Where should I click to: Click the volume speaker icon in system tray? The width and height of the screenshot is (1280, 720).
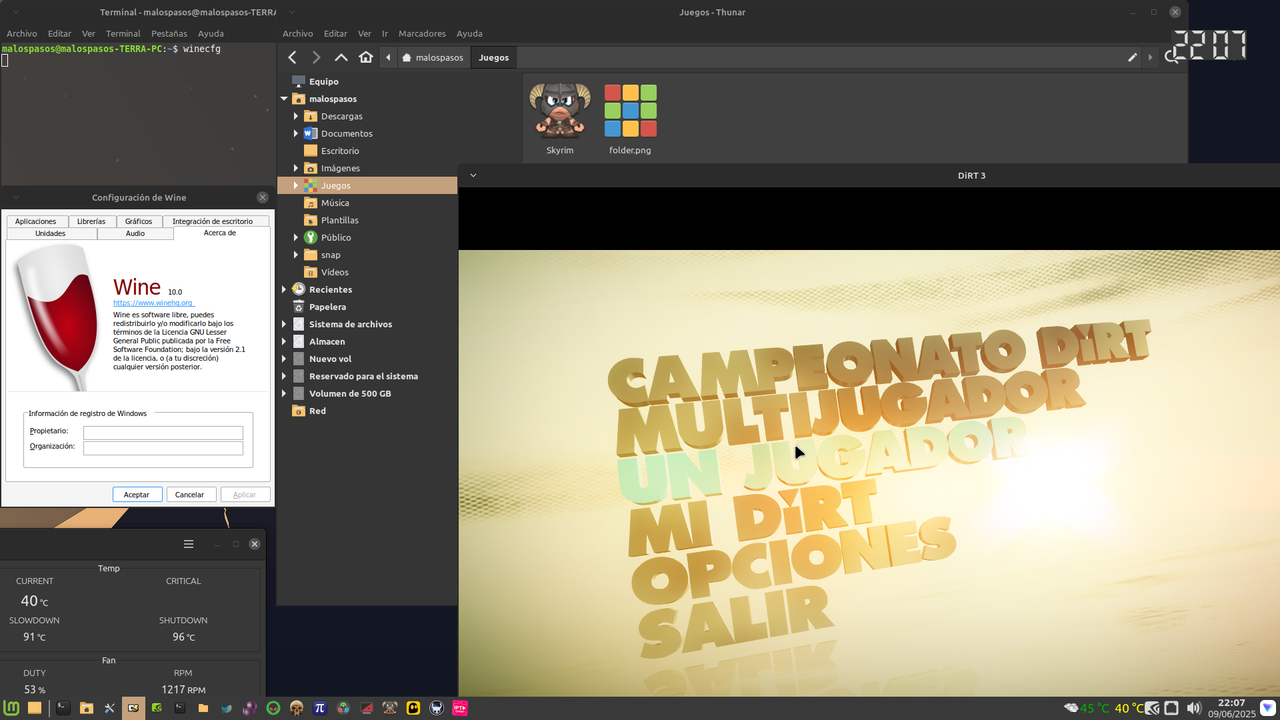point(1193,708)
